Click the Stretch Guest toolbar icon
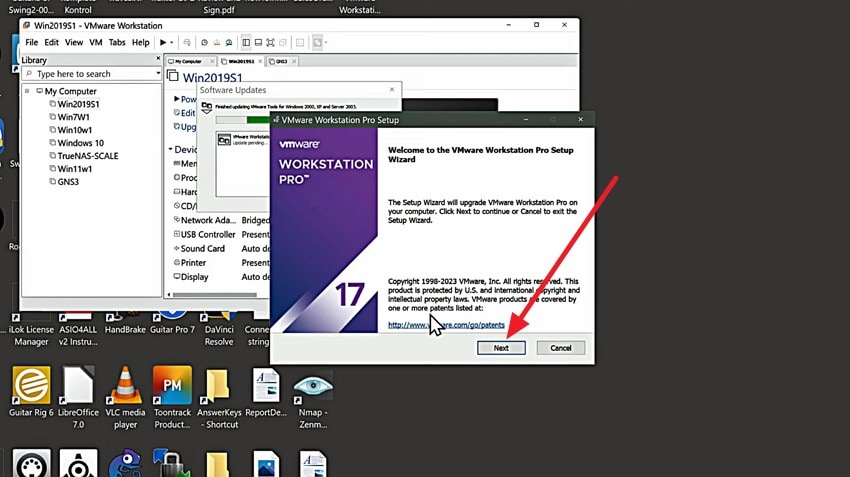 tap(317, 42)
